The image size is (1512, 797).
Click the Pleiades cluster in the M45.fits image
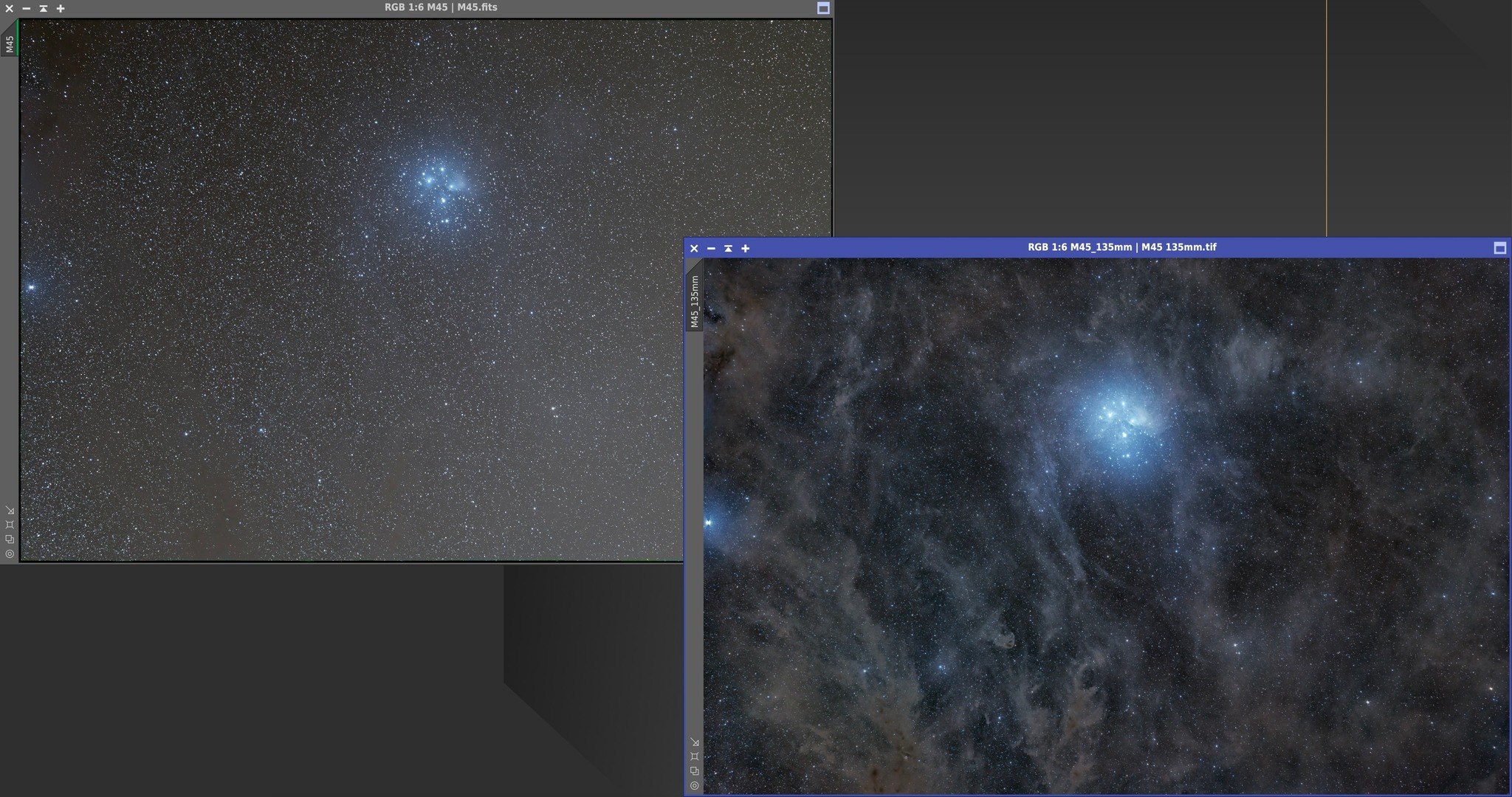point(441,190)
